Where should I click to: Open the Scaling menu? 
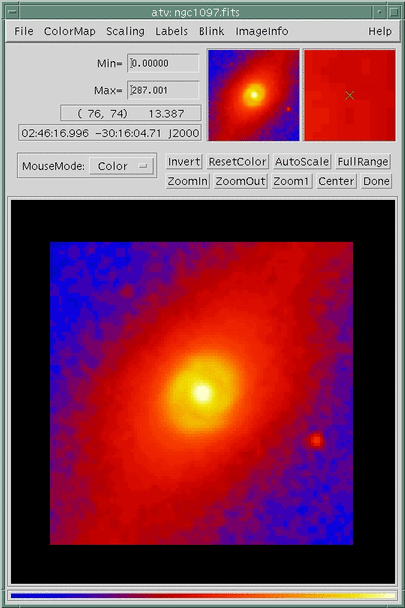[x=125, y=31]
